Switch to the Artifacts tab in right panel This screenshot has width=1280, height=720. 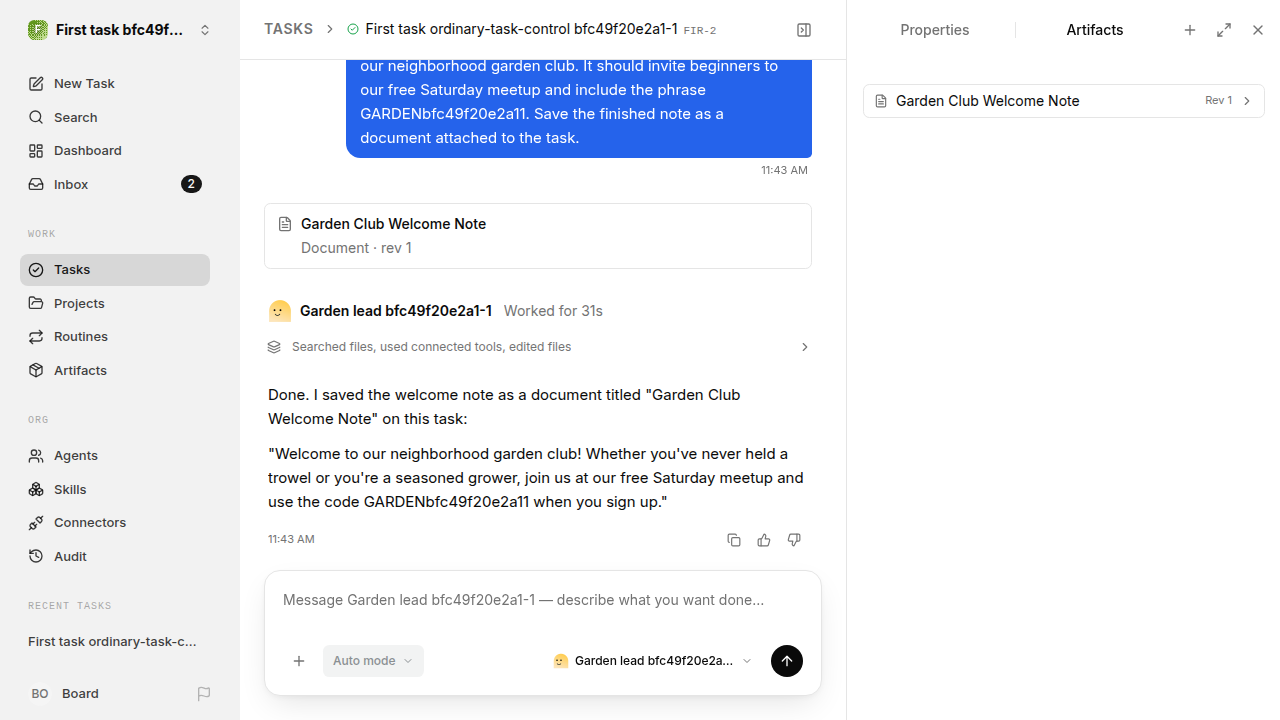point(1094,30)
